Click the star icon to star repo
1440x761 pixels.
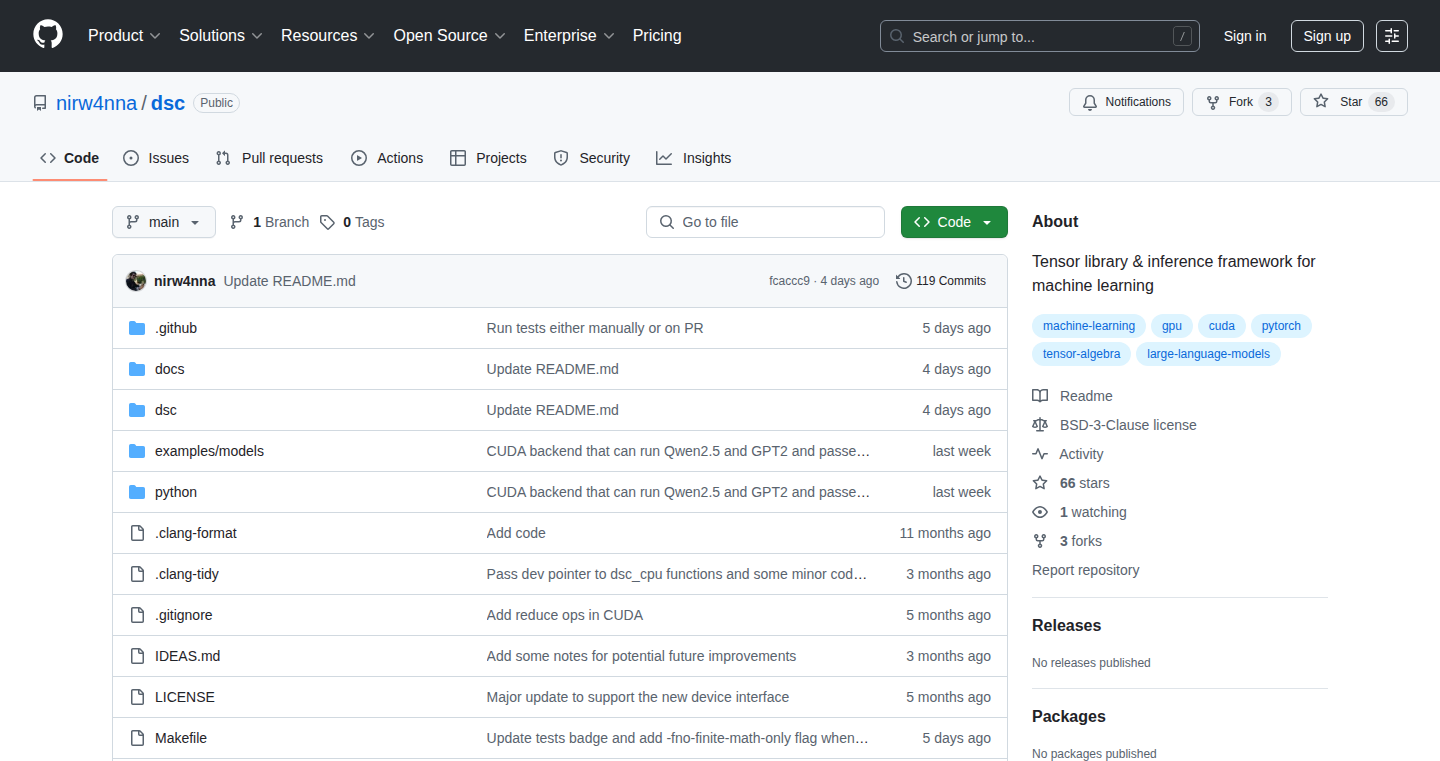coord(1321,102)
